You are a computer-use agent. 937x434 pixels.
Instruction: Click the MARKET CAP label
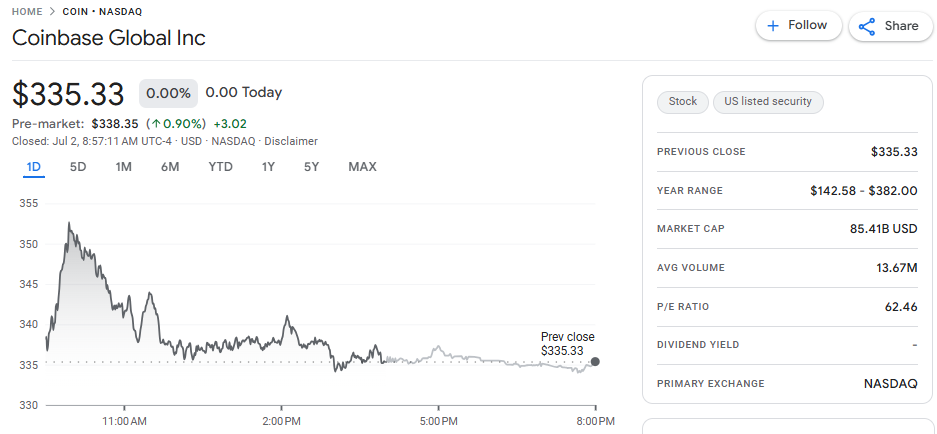point(690,229)
